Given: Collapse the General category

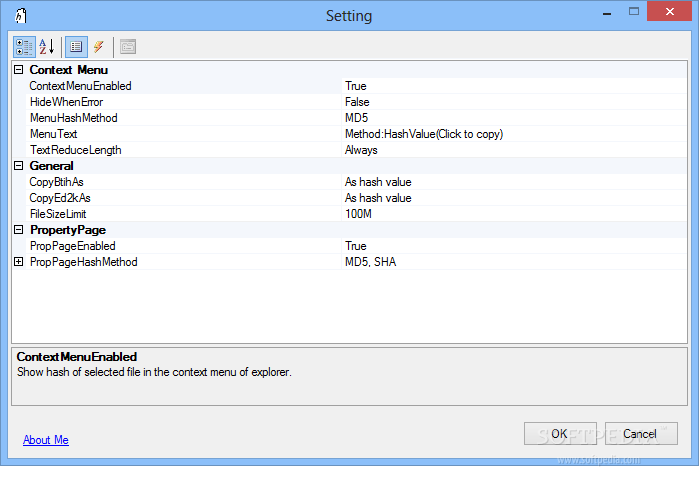Looking at the screenshot, I should 19,165.
